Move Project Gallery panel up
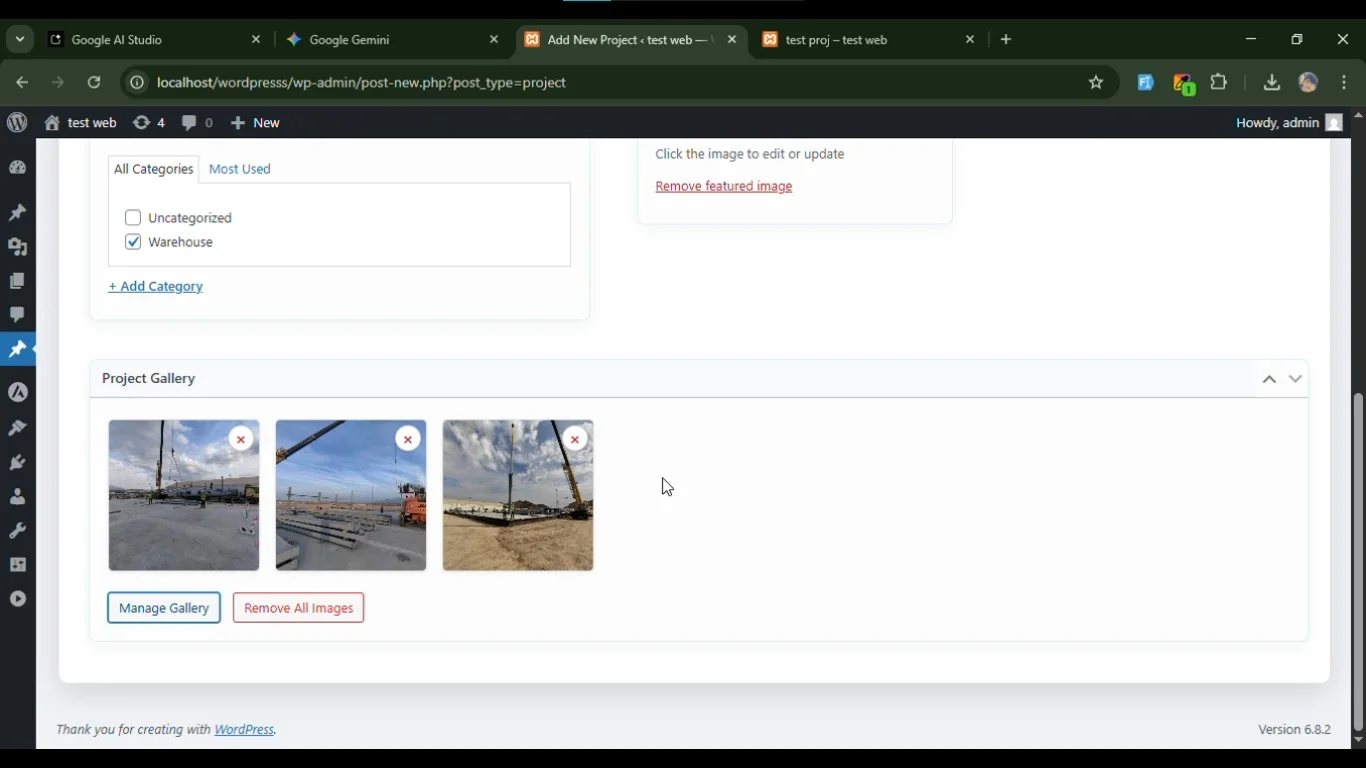 click(x=1269, y=379)
